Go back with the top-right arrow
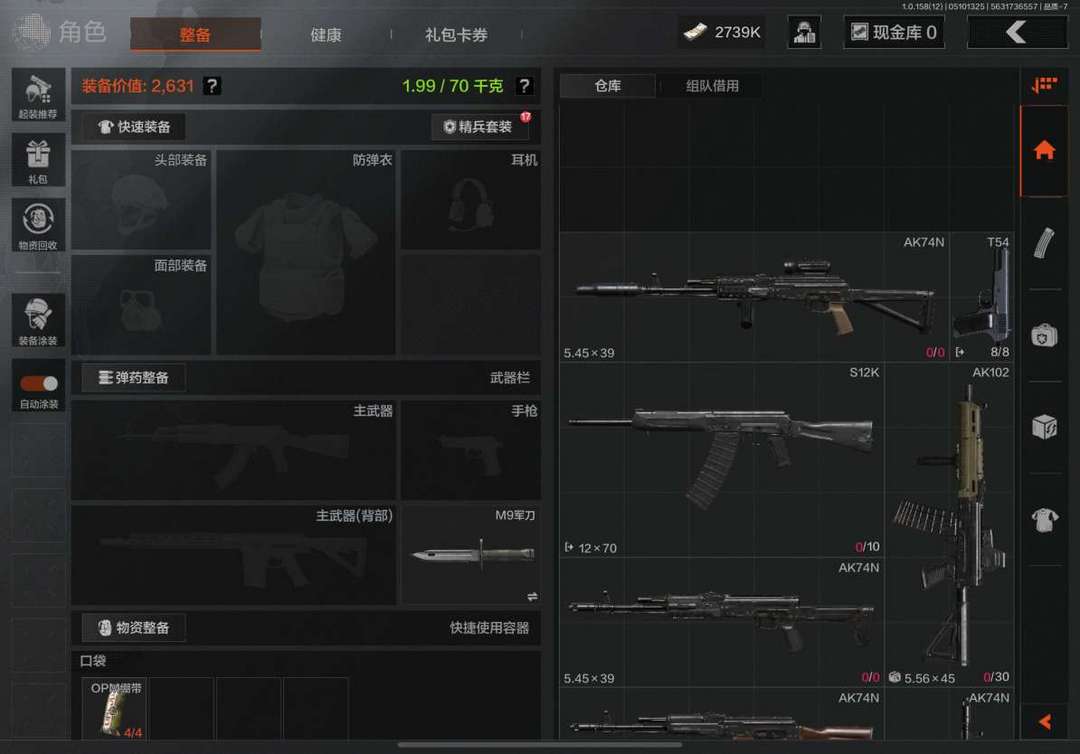The height and width of the screenshot is (754, 1080). point(1017,32)
